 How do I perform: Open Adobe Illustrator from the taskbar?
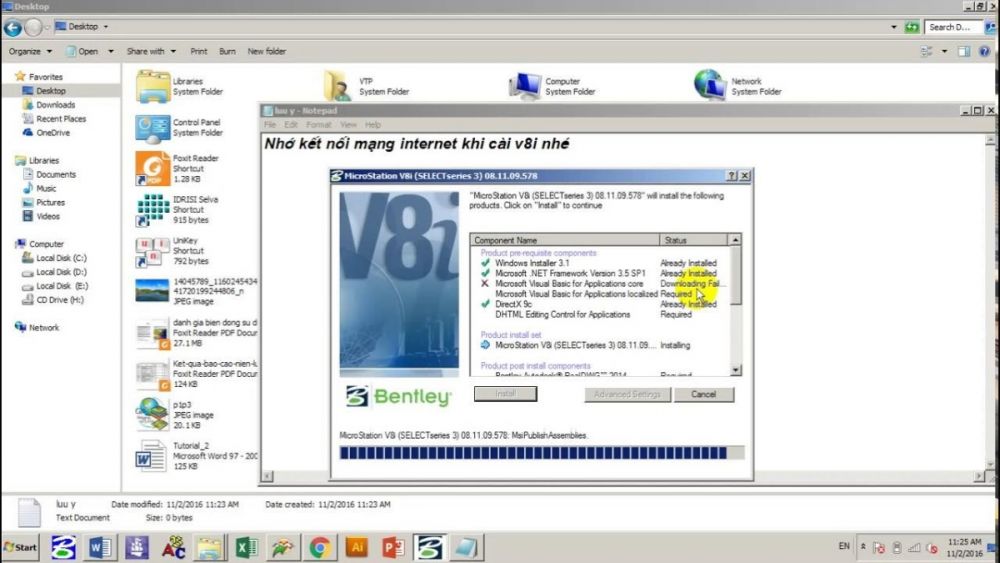[356, 547]
